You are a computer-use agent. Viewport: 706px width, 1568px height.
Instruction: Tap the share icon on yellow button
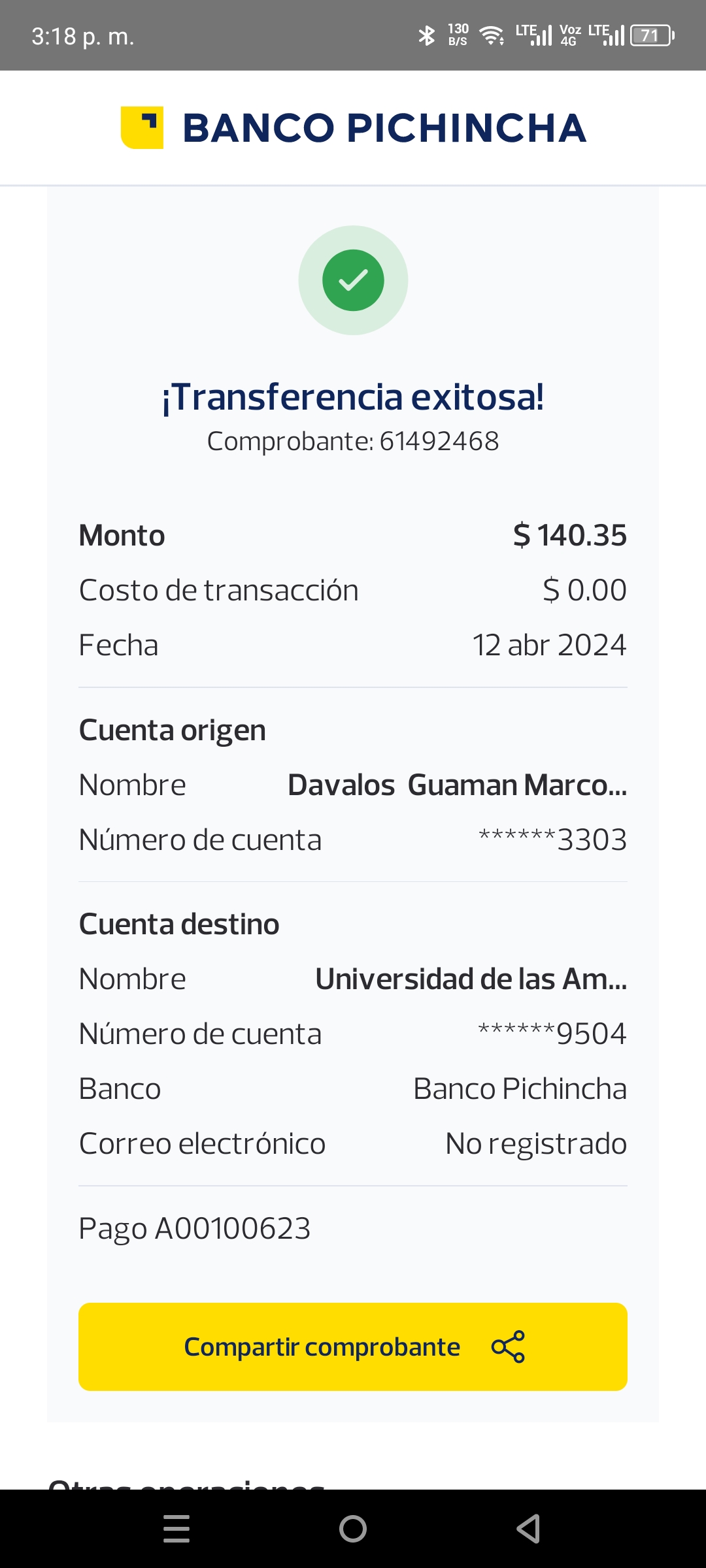(508, 1347)
